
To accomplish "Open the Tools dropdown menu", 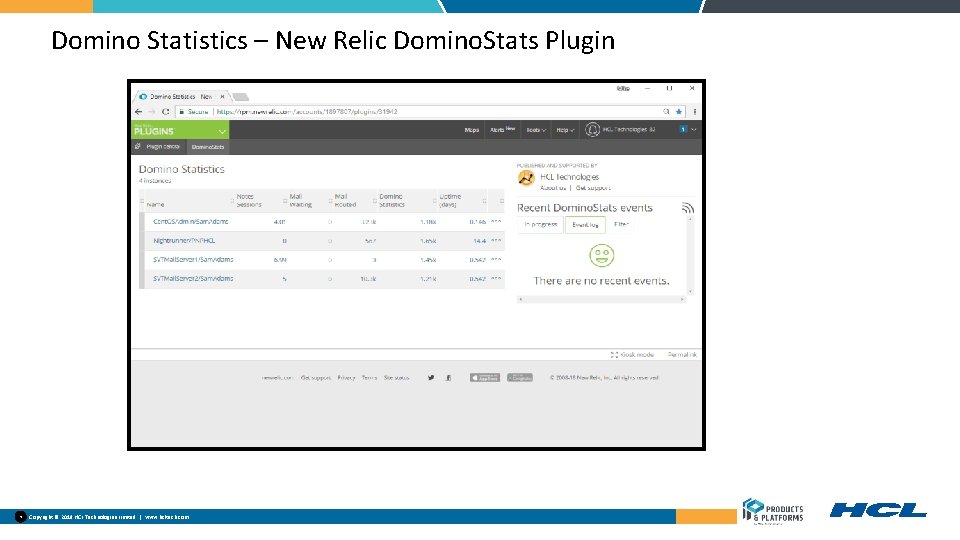I will pos(536,130).
